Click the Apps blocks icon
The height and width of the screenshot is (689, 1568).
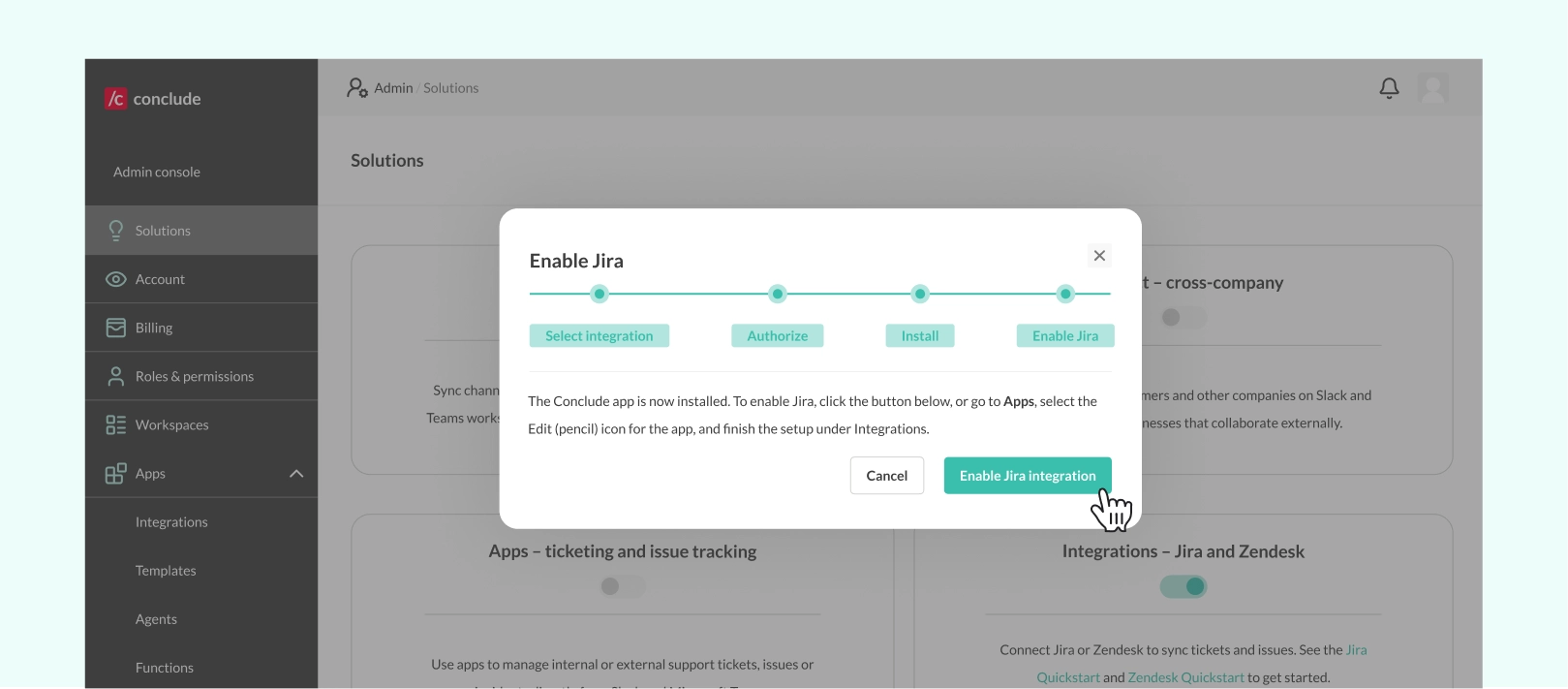116,473
